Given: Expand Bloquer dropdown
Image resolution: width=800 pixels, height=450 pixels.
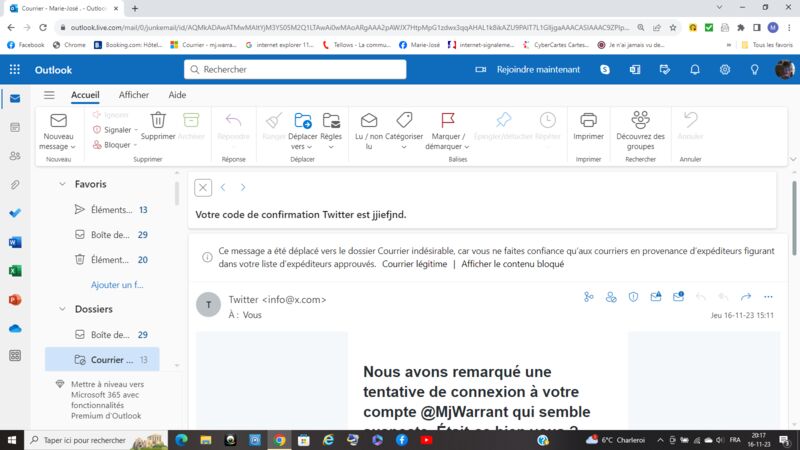Looking at the screenshot, I should pos(135,145).
